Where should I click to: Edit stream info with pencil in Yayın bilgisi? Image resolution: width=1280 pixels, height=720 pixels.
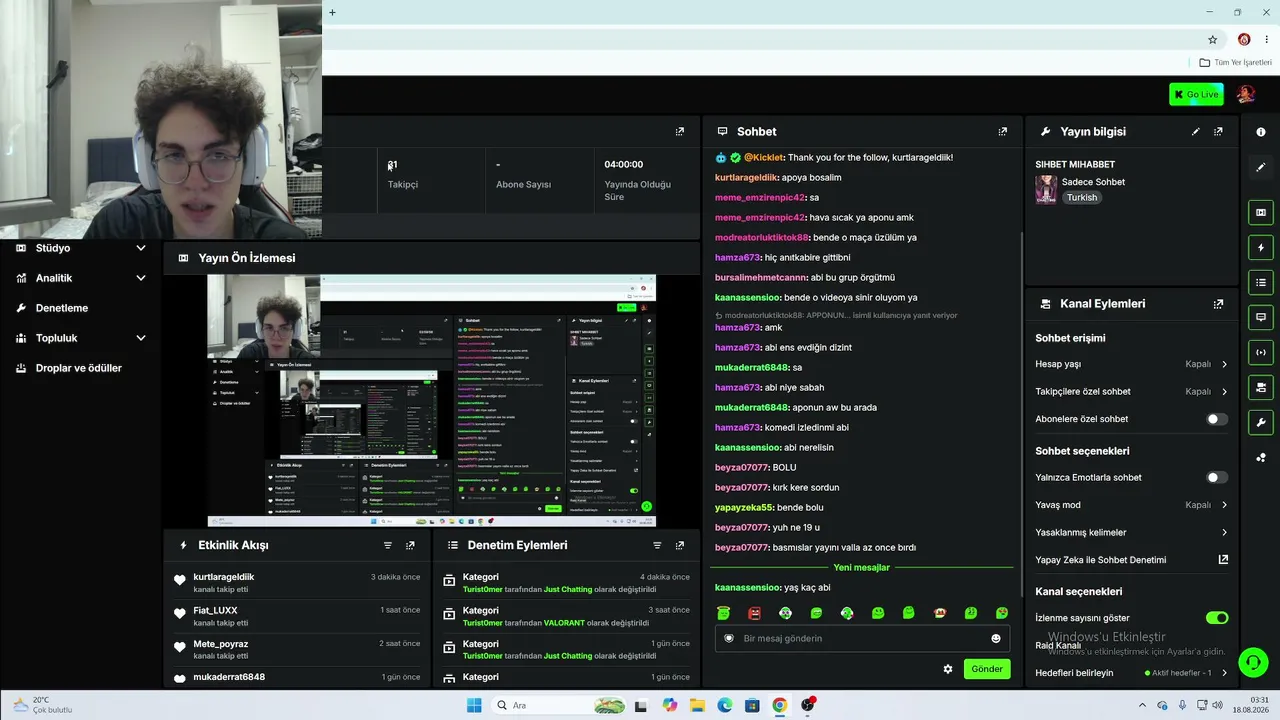[x=1195, y=131]
